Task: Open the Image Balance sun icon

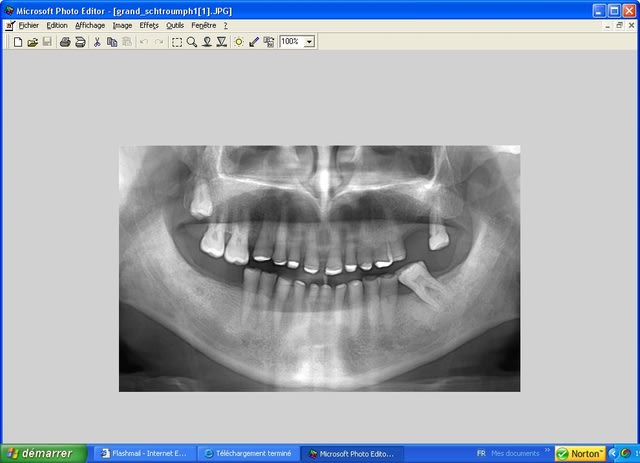Action: (239, 42)
